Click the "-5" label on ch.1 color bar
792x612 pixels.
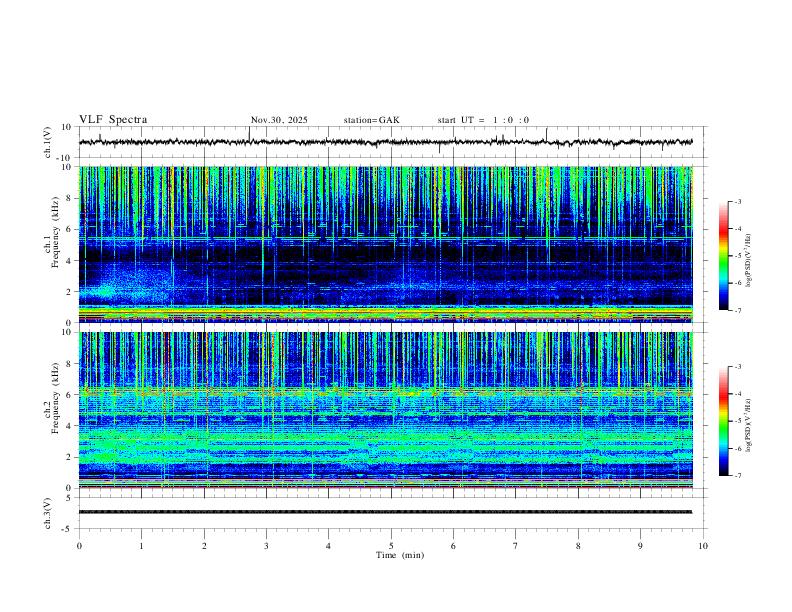(x=738, y=256)
